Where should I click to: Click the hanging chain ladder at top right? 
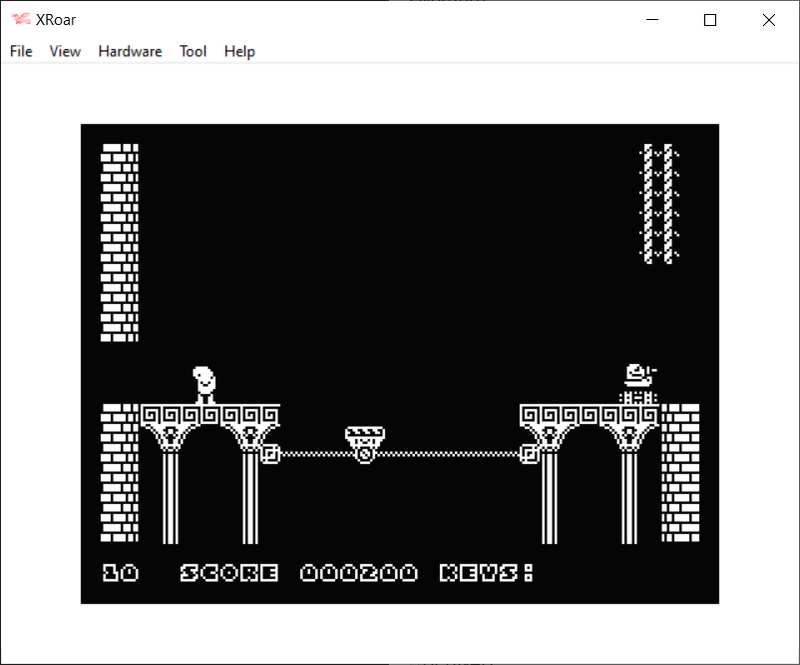tap(659, 204)
